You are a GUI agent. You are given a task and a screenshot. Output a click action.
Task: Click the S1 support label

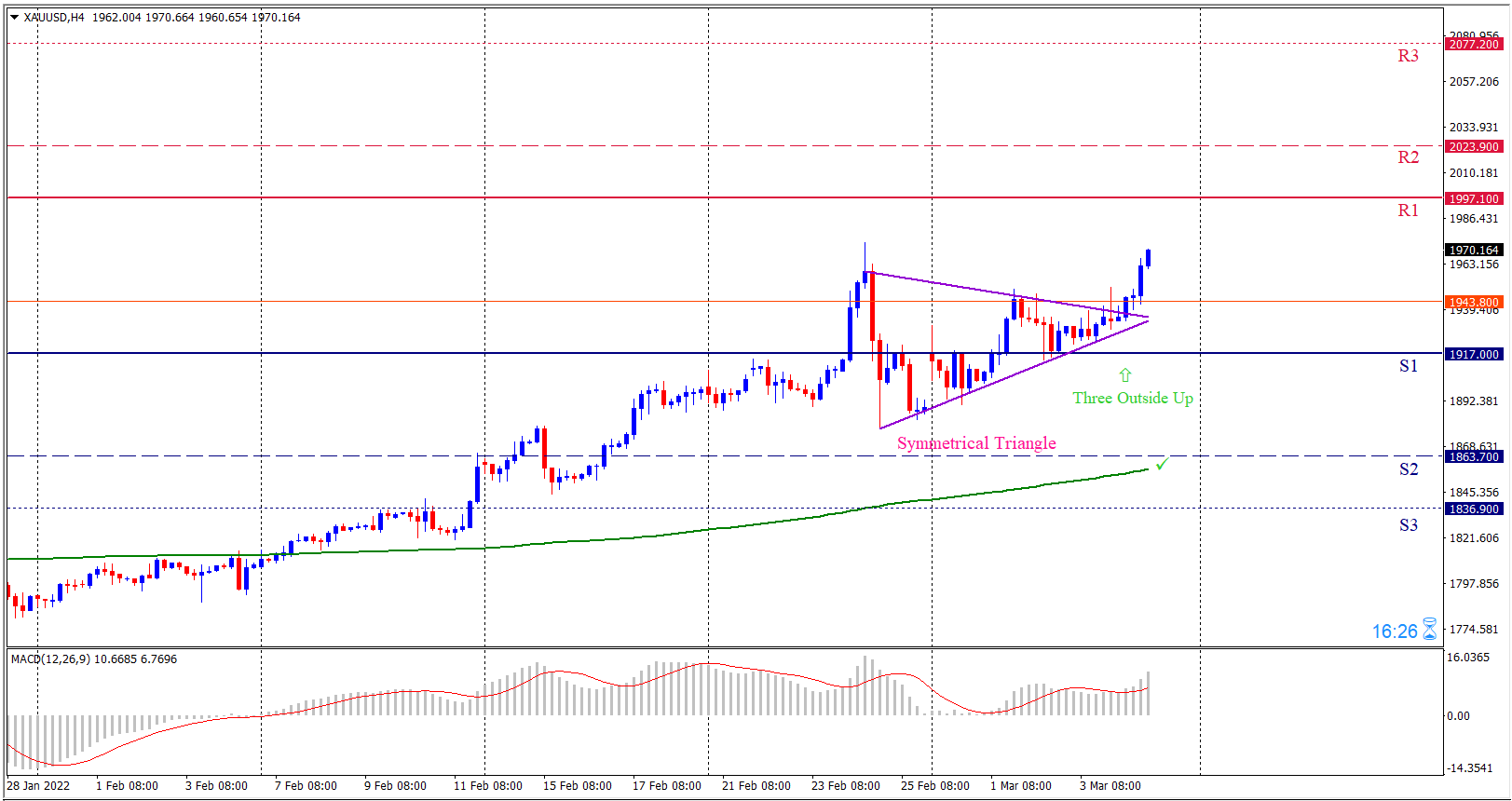pyautogui.click(x=1408, y=366)
